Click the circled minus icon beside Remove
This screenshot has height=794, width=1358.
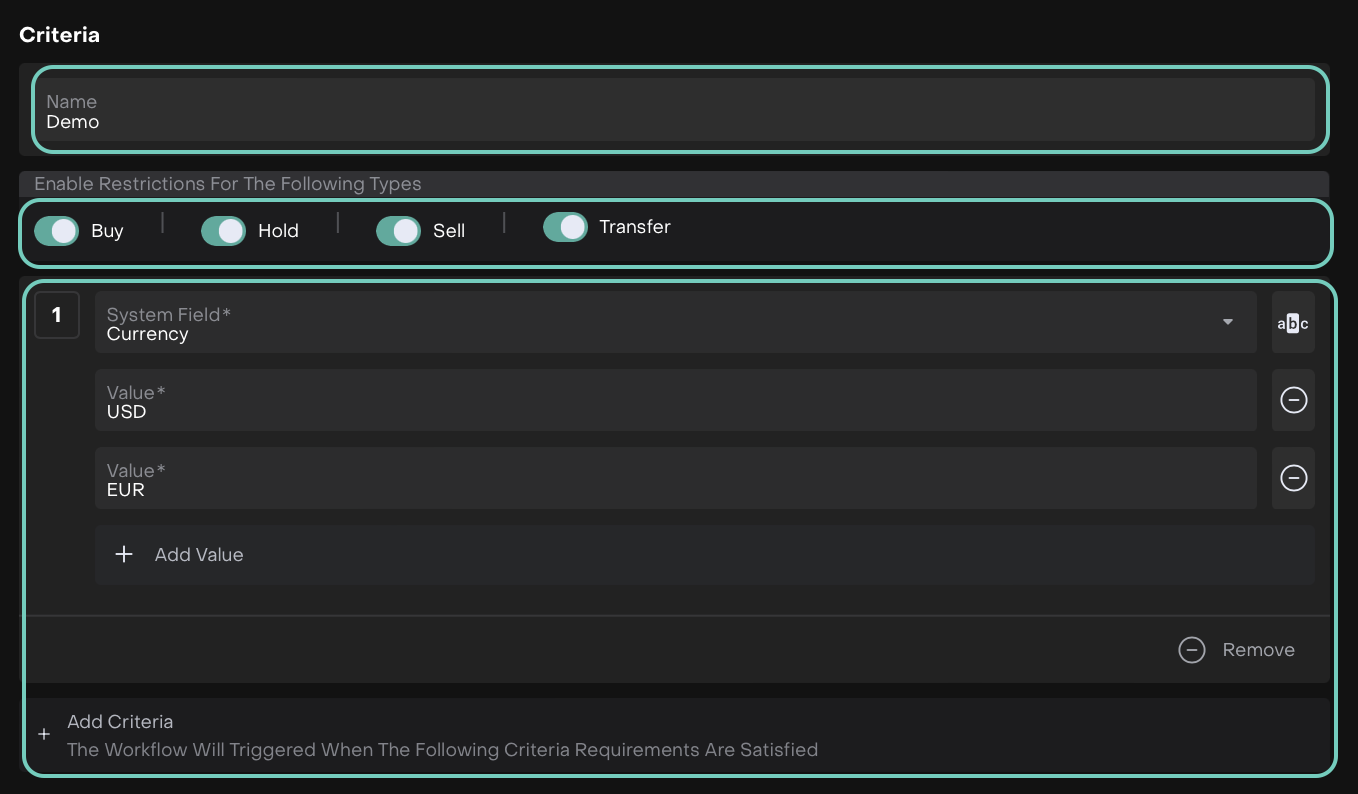click(x=1191, y=650)
